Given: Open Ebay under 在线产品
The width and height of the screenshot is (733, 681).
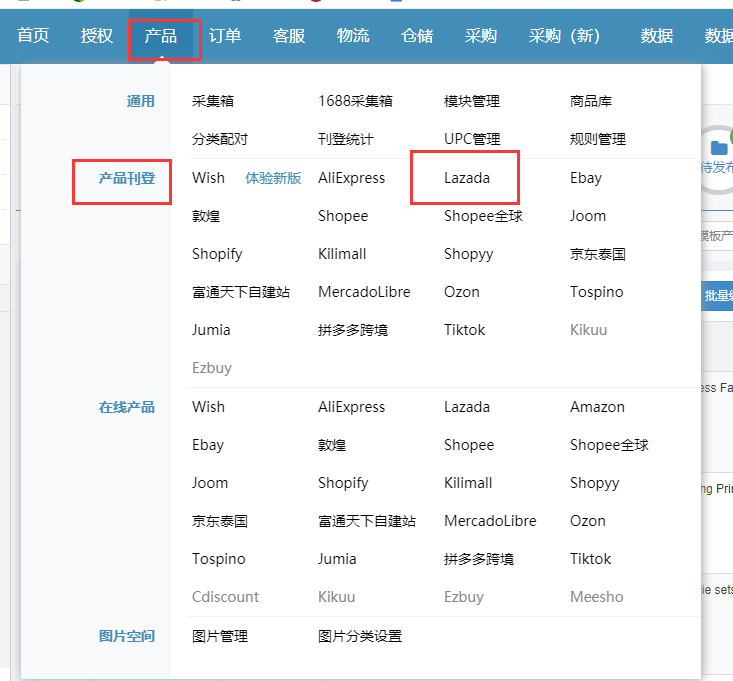Looking at the screenshot, I should (208, 445).
